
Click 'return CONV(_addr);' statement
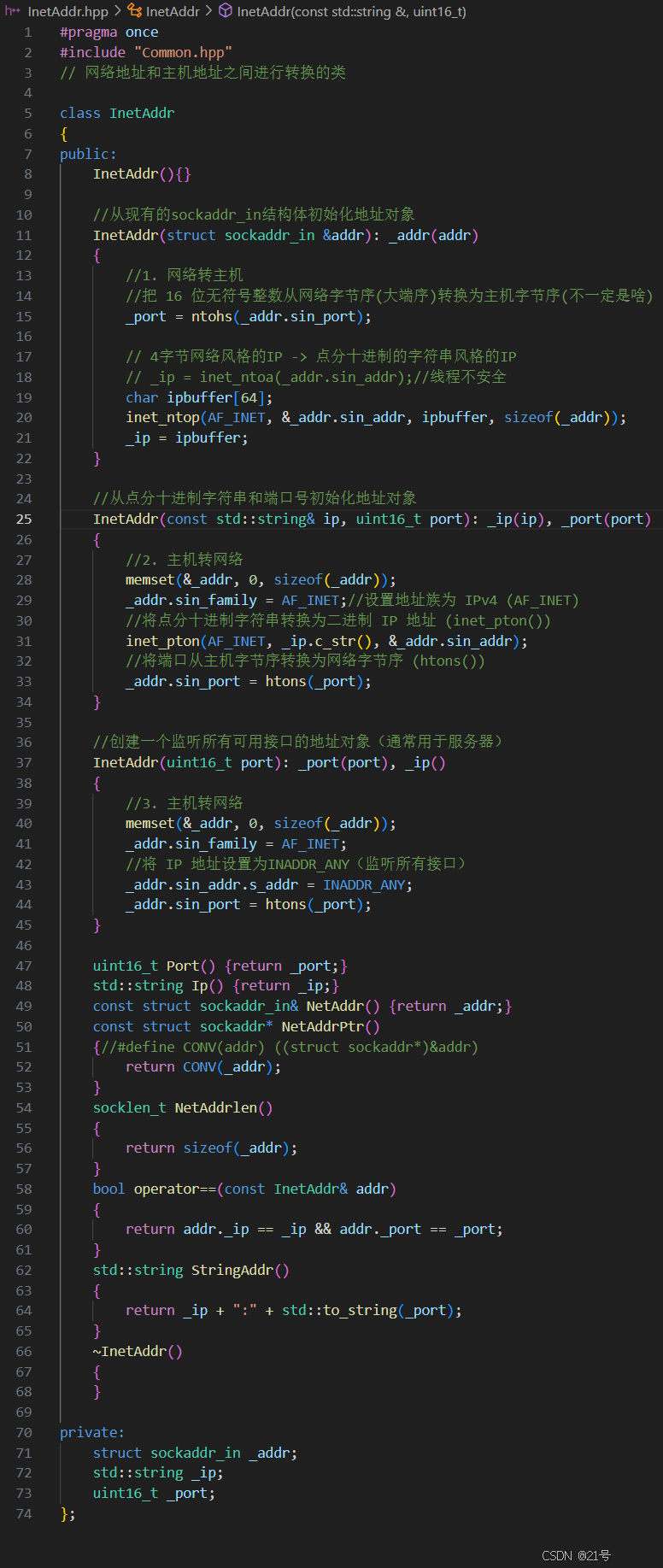tap(203, 1066)
